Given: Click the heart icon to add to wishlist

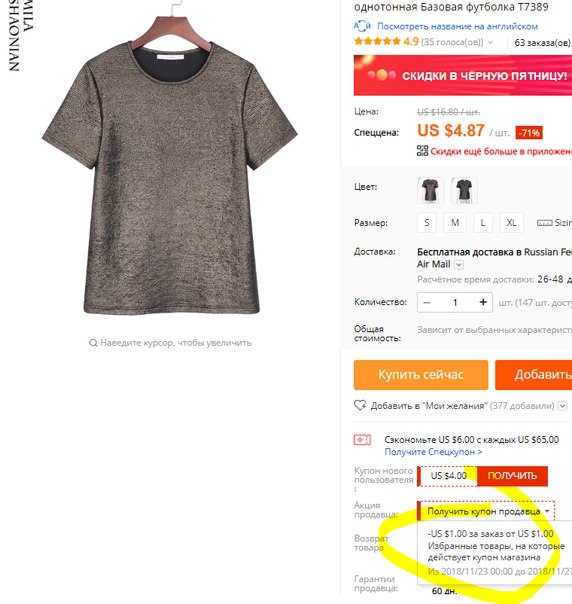Looking at the screenshot, I should tap(360, 405).
